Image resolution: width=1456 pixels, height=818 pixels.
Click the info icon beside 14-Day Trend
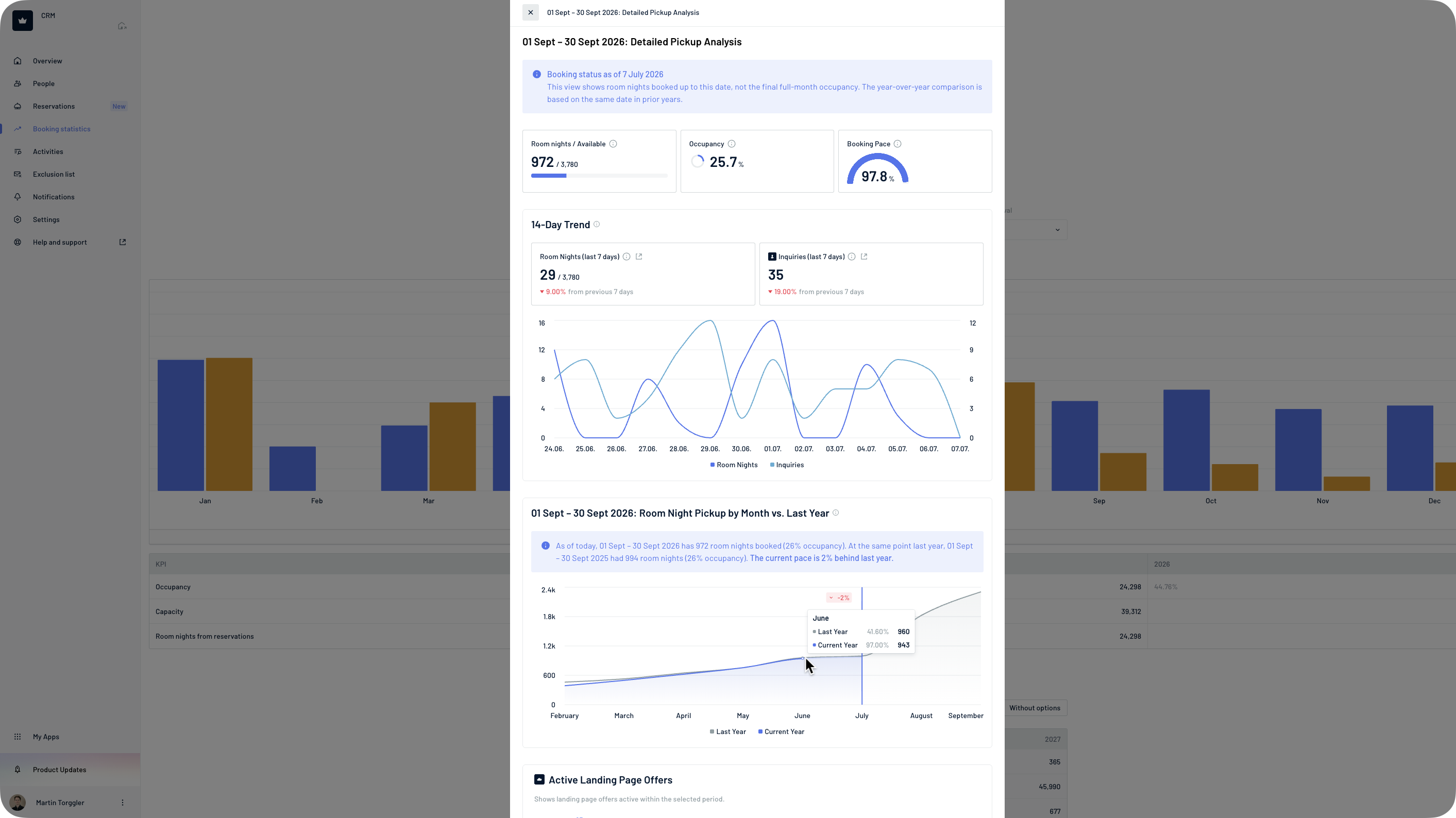596,224
